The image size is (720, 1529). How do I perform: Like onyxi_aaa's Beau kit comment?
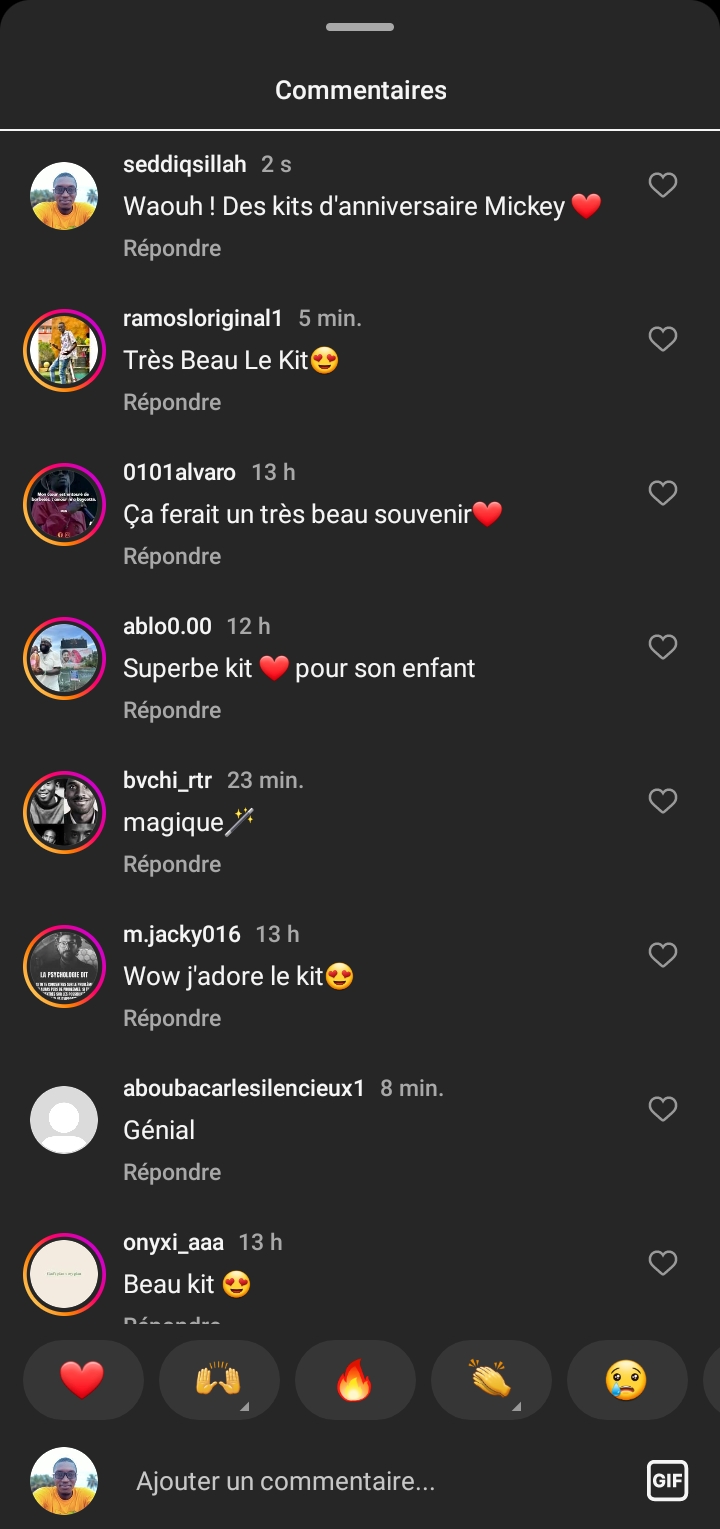point(663,1263)
